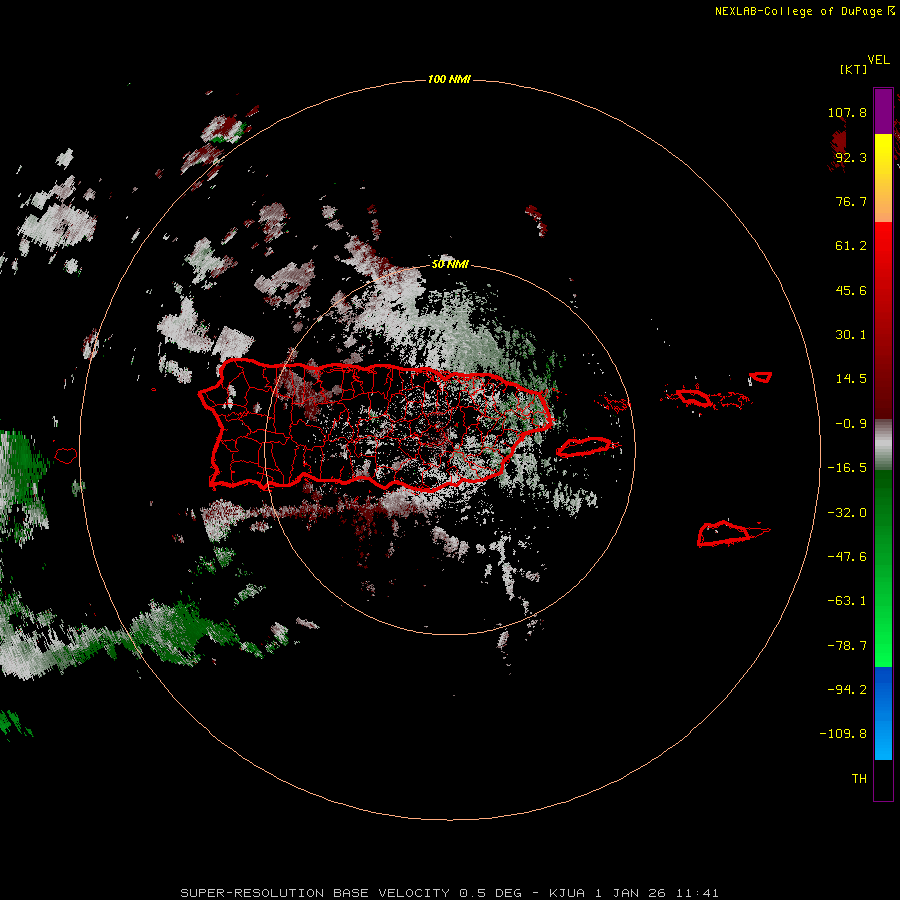Click the 107.8 velocity scale value

point(847,112)
